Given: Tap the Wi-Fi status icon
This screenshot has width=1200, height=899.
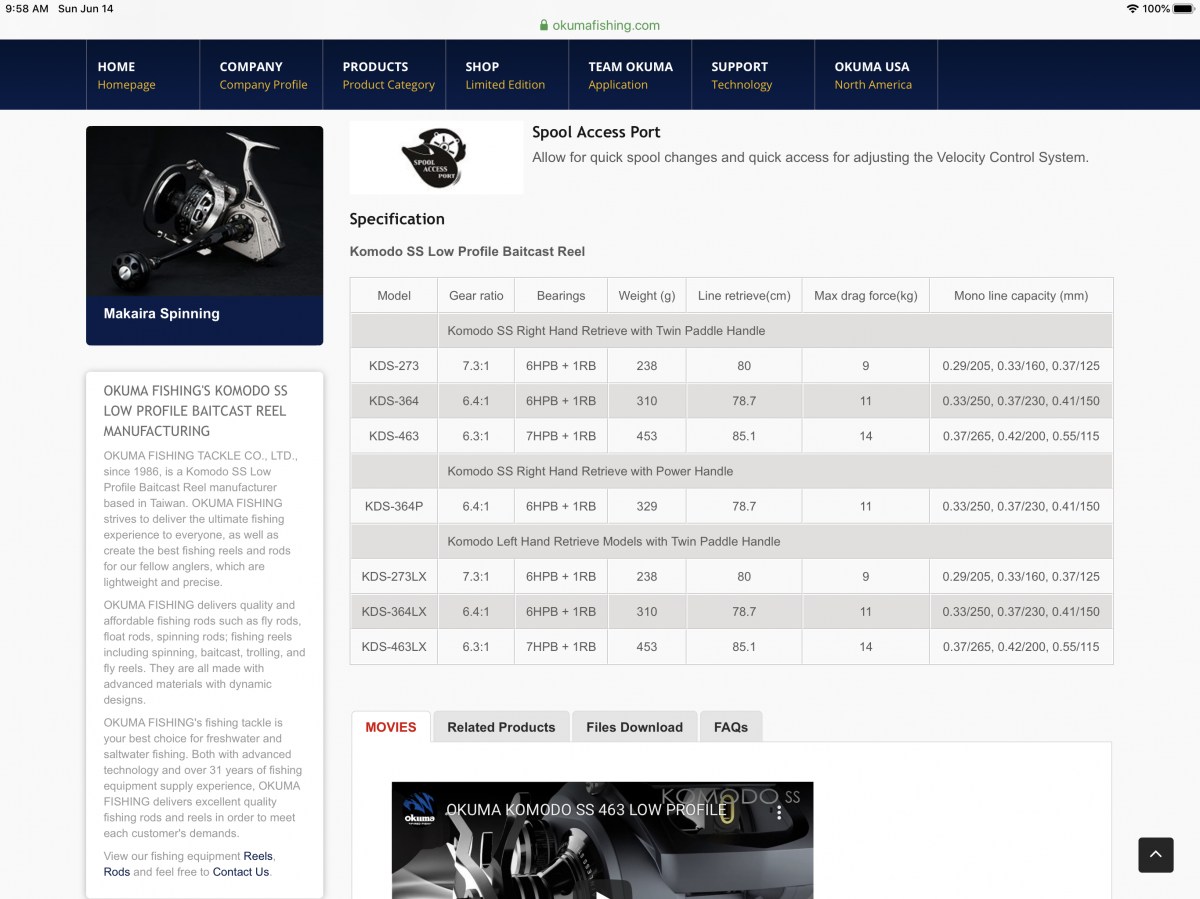Looking at the screenshot, I should point(1132,8).
